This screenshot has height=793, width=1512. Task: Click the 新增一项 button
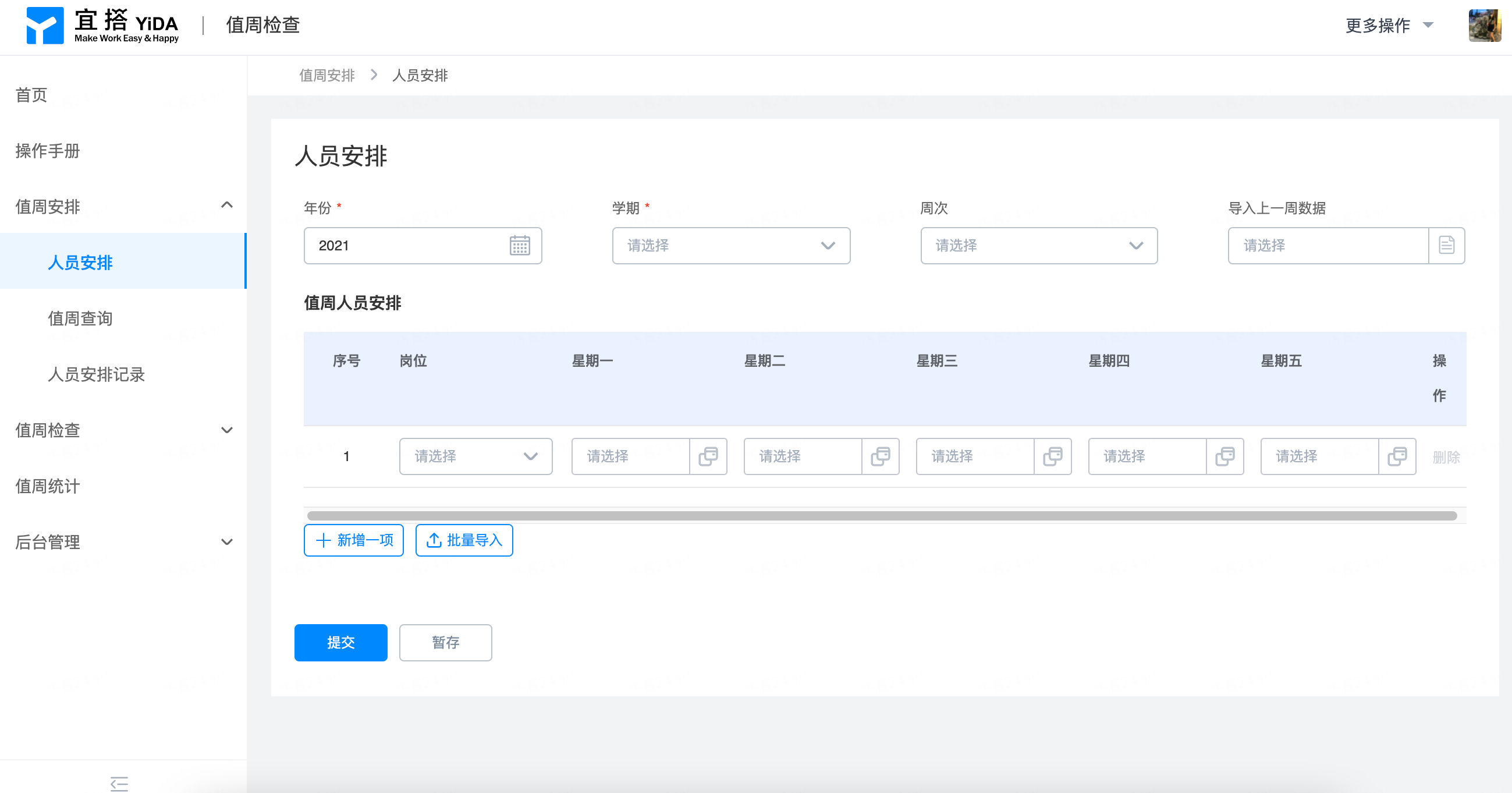click(354, 540)
